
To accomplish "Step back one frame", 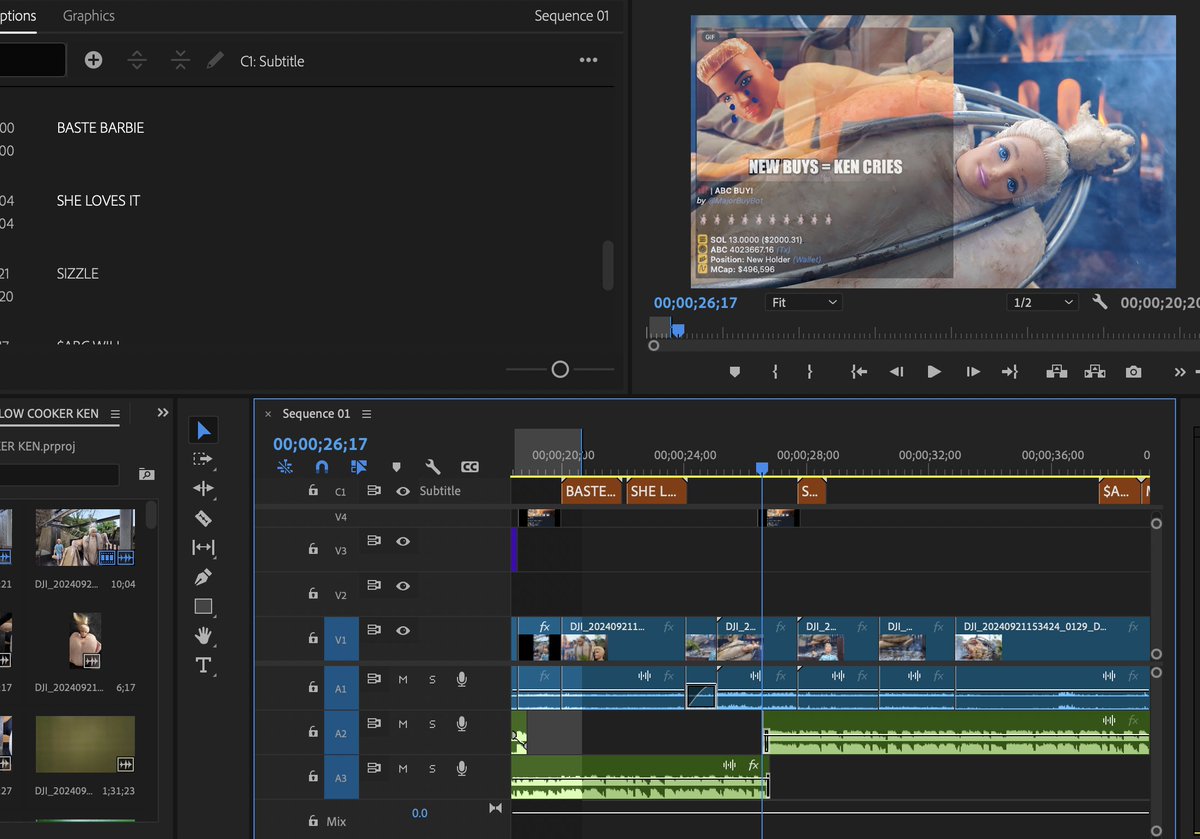I will click(896, 371).
